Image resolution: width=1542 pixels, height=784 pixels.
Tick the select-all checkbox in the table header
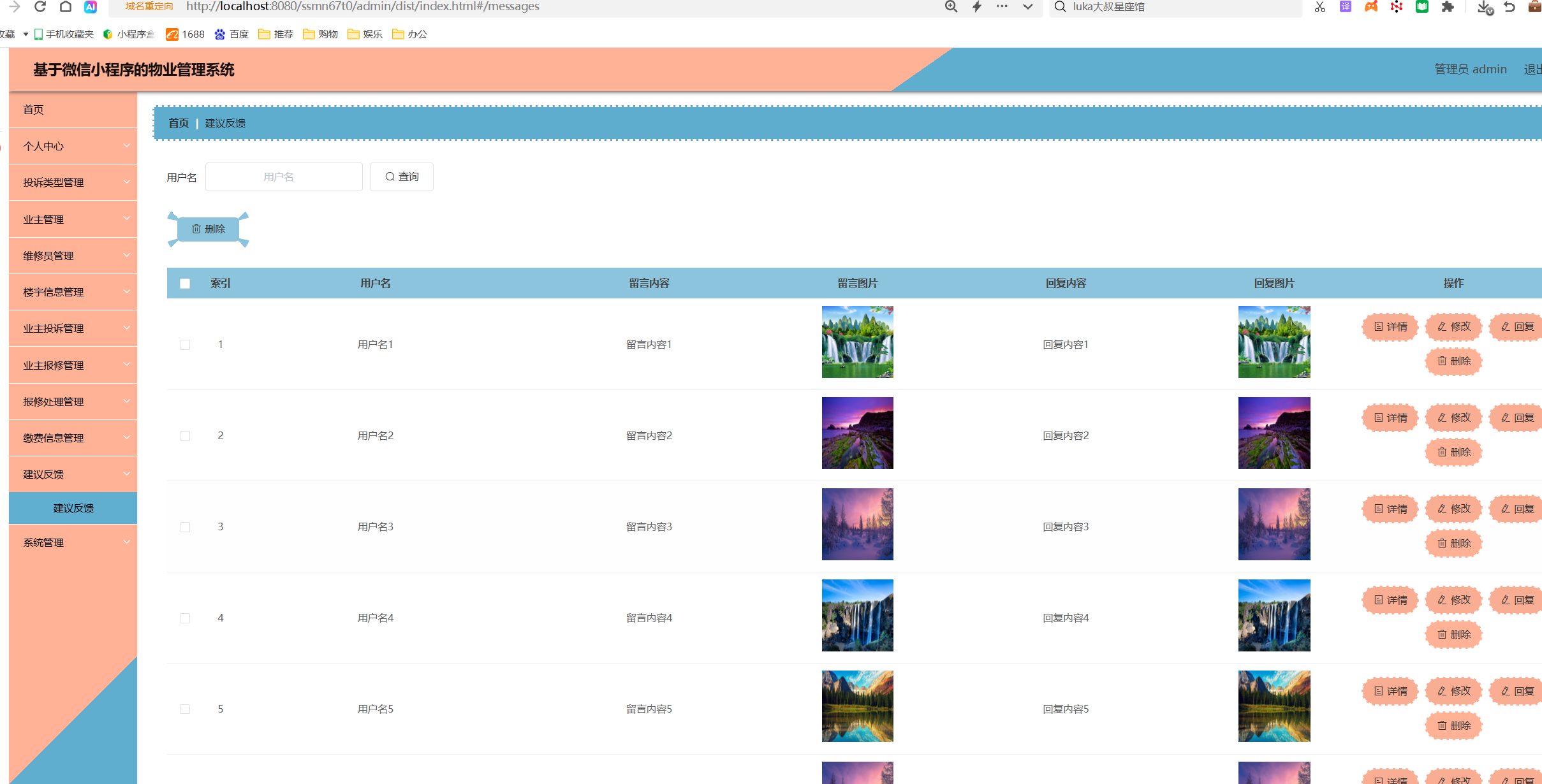185,284
